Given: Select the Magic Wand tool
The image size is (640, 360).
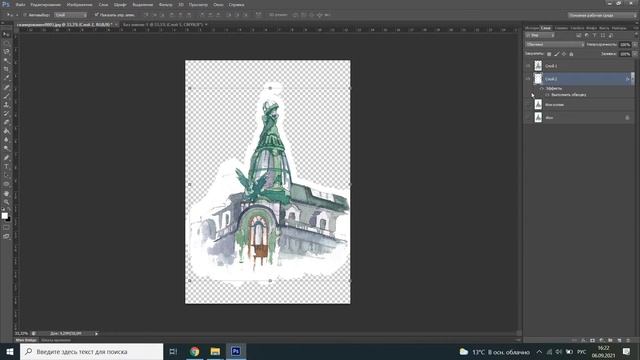Looking at the screenshot, I should 6,60.
